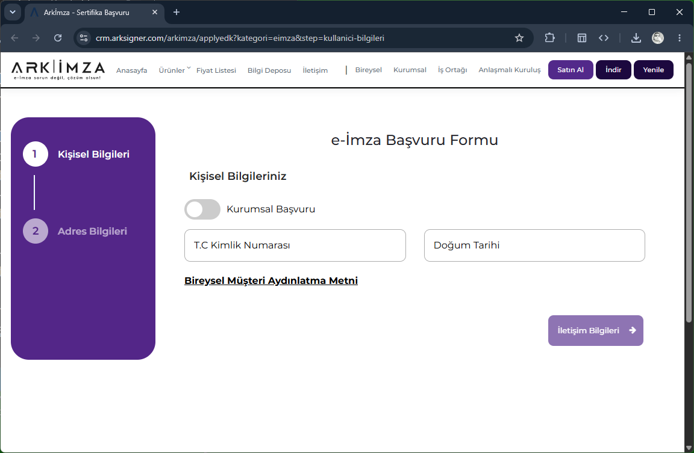Open the extensions puzzle icon
Viewport: 694px width, 453px height.
[549, 38]
